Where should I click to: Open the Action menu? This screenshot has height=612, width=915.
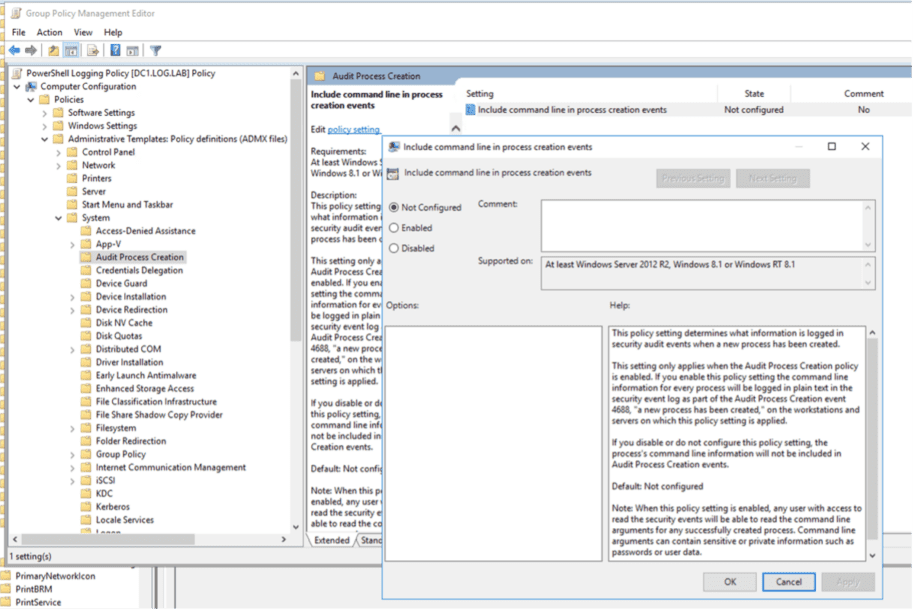click(x=49, y=32)
